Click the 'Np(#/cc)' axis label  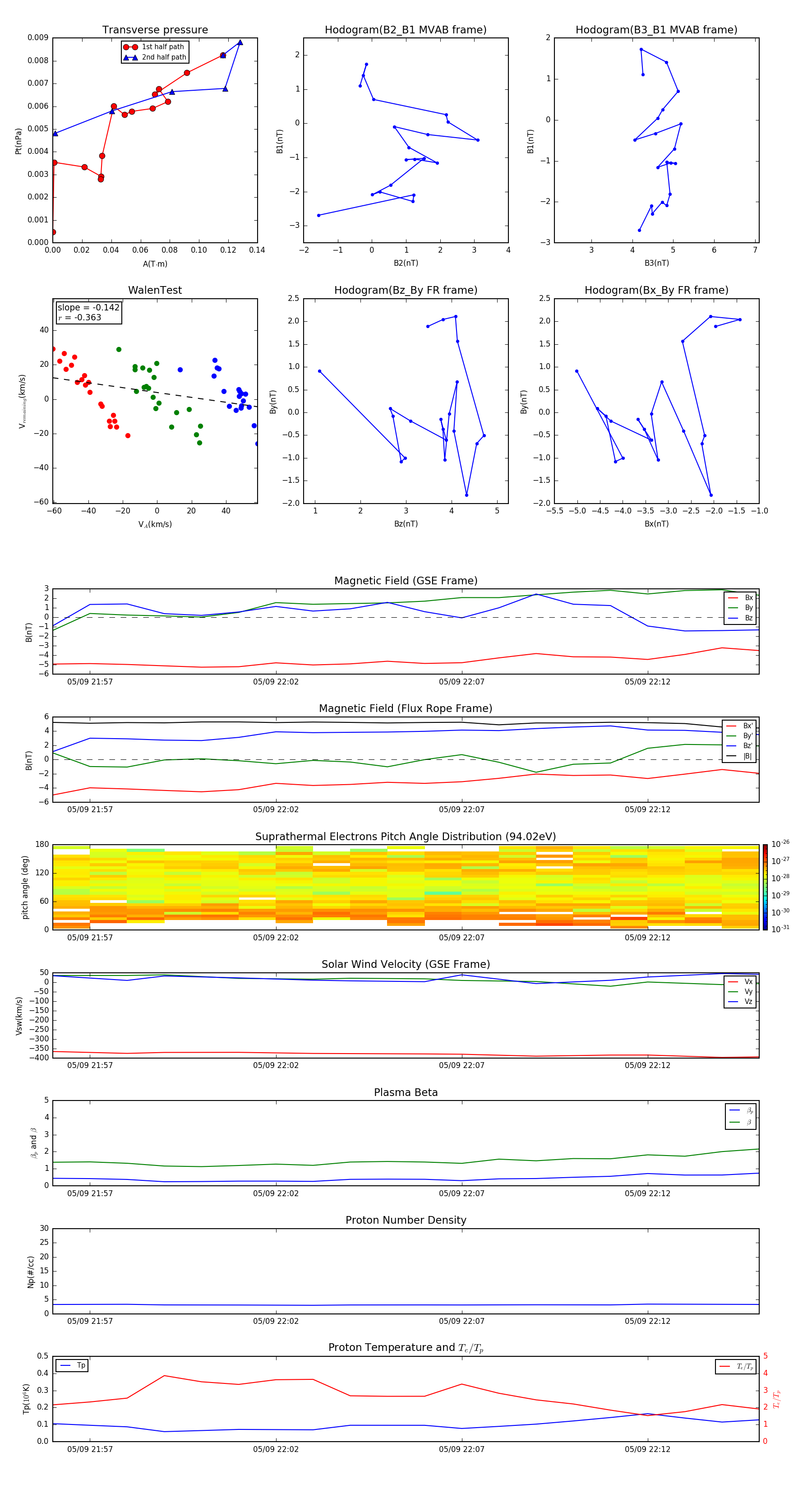[x=31, y=1272]
